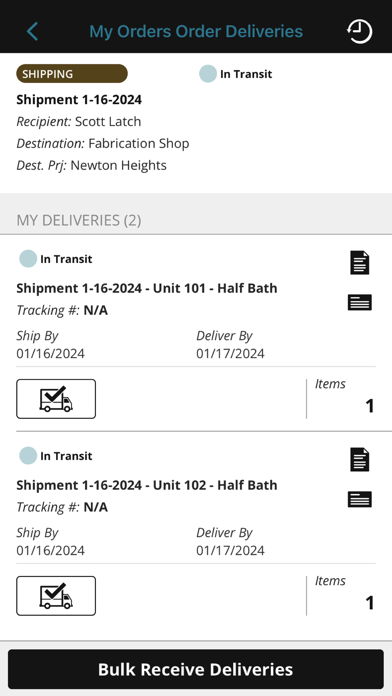Select Unit 101 In Transit status dot
392x696 pixels.
[28, 259]
